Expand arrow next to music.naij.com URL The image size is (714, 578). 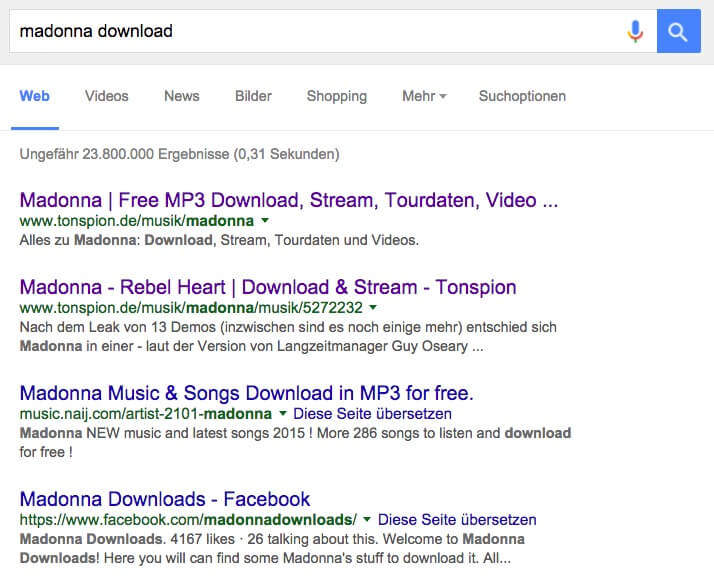tap(283, 414)
